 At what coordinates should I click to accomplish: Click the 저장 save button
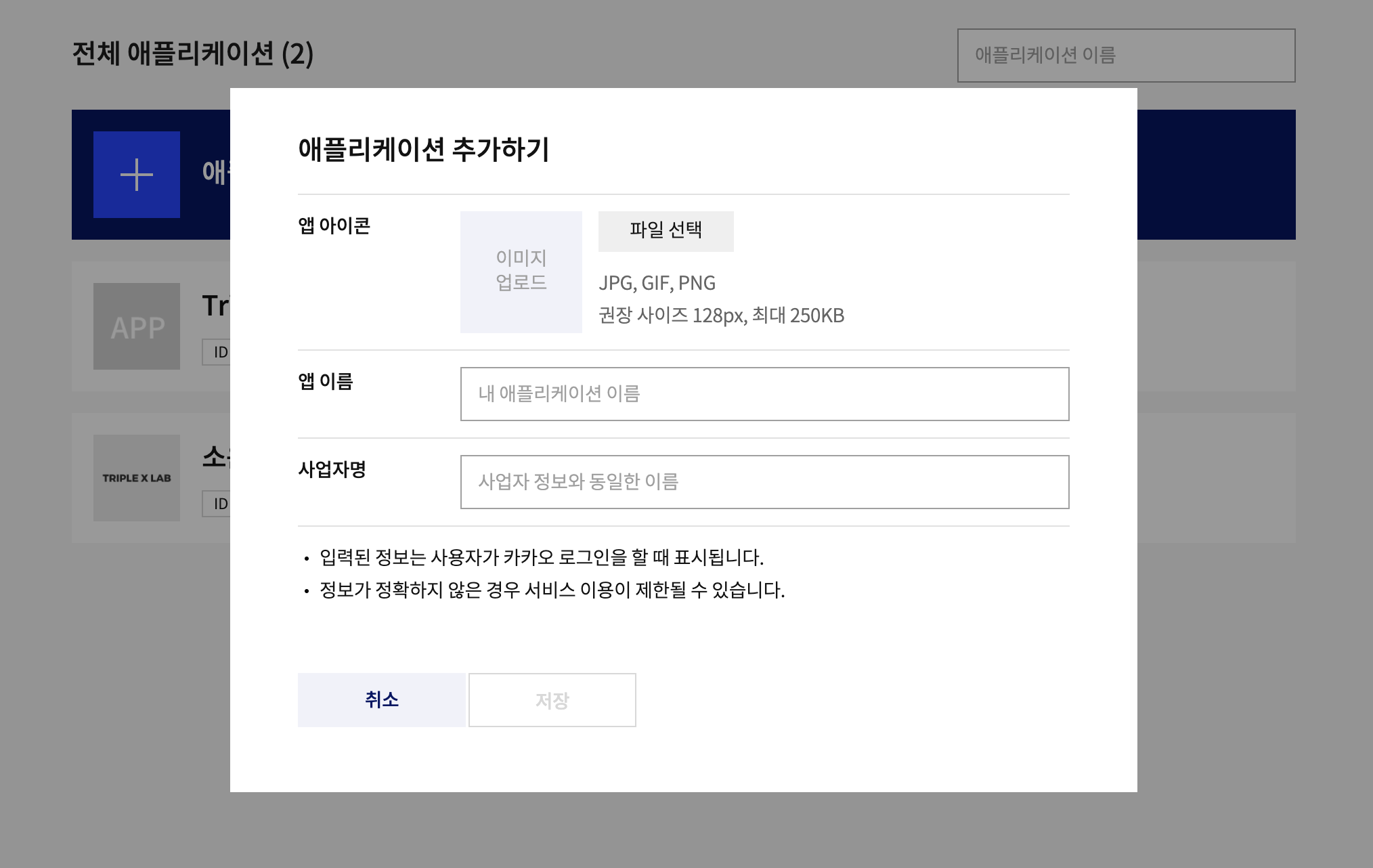[552, 699]
